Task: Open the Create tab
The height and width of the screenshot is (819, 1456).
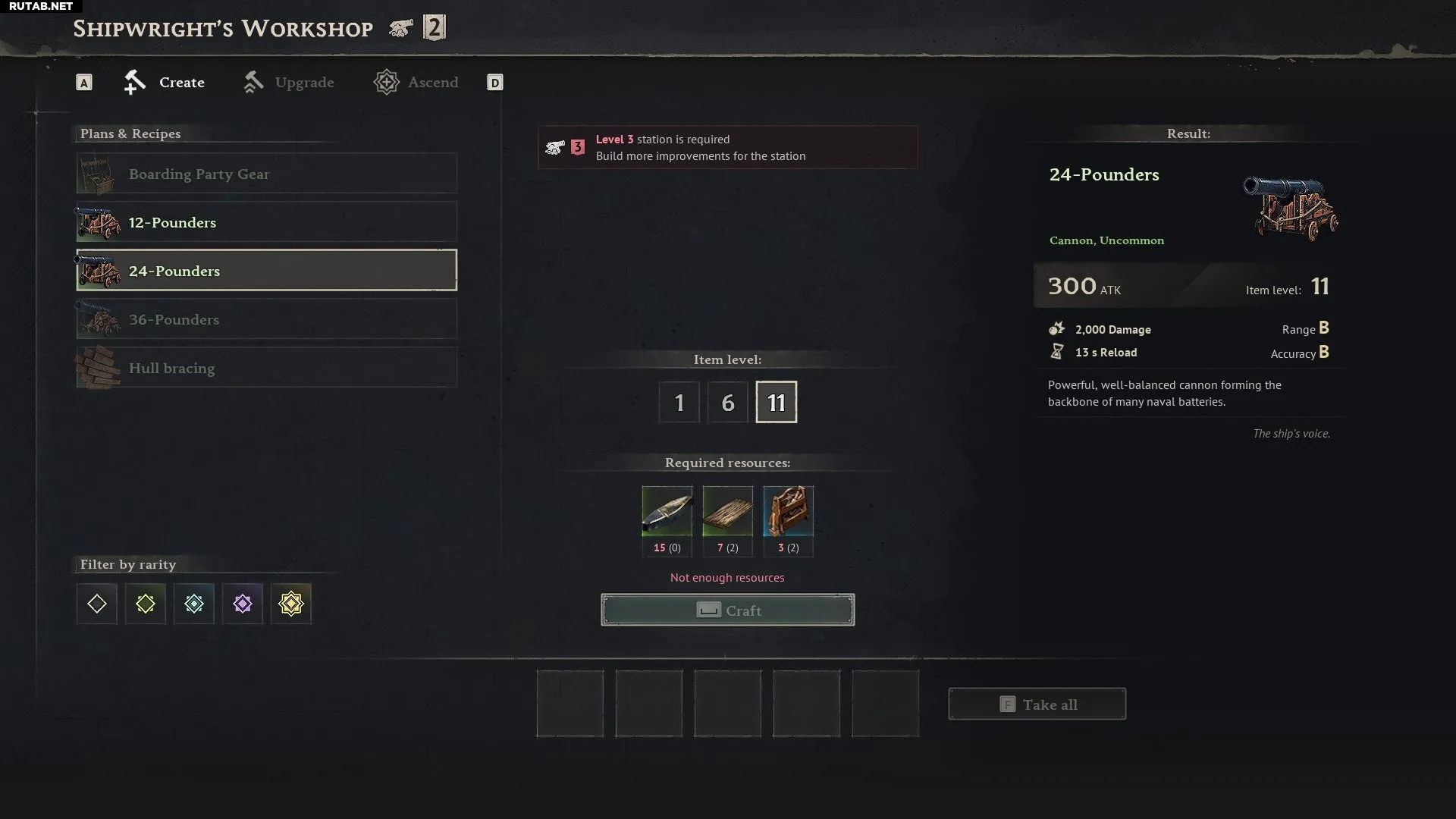Action: [x=165, y=82]
